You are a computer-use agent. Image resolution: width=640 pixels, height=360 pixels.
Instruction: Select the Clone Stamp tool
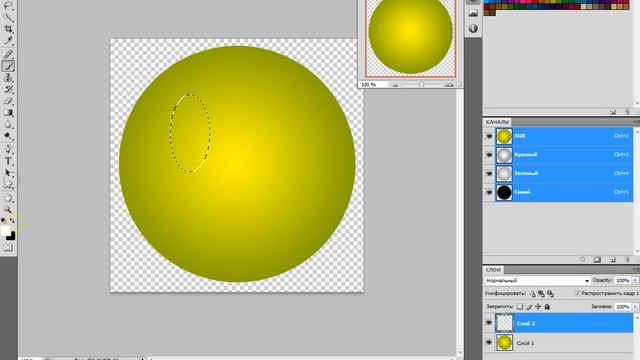[8, 78]
